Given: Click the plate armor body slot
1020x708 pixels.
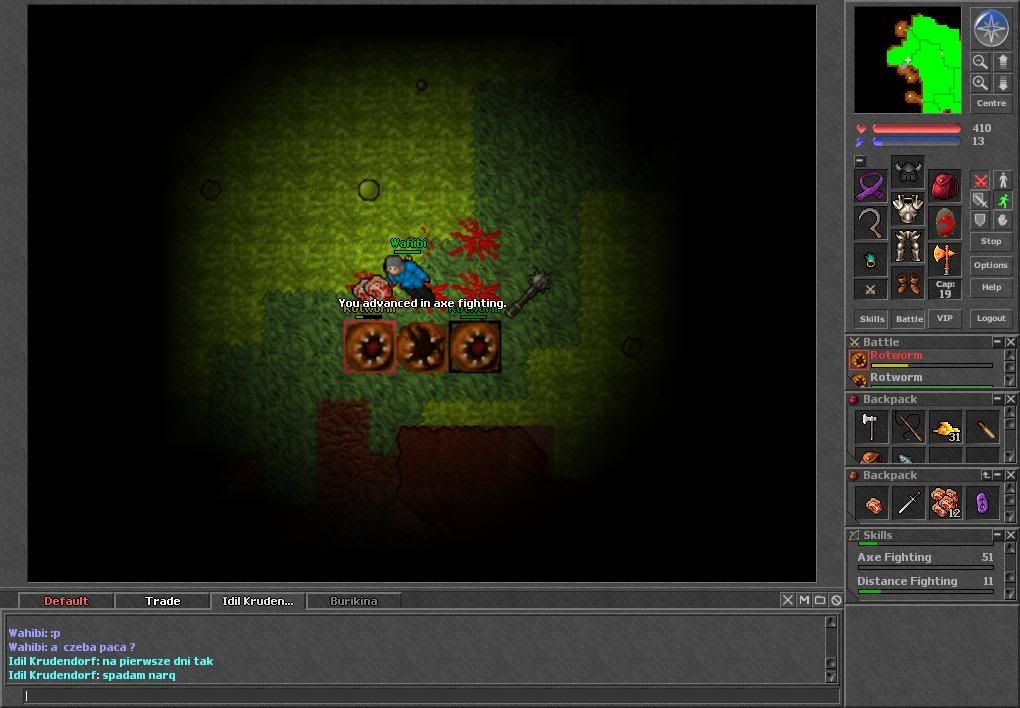Looking at the screenshot, I should pos(907,210).
